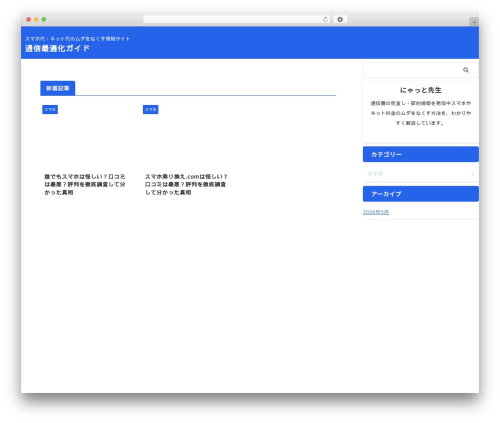Screen dimensions: 500x423
Task: Click the chevron on the スマホ category row
Action: (473, 174)
